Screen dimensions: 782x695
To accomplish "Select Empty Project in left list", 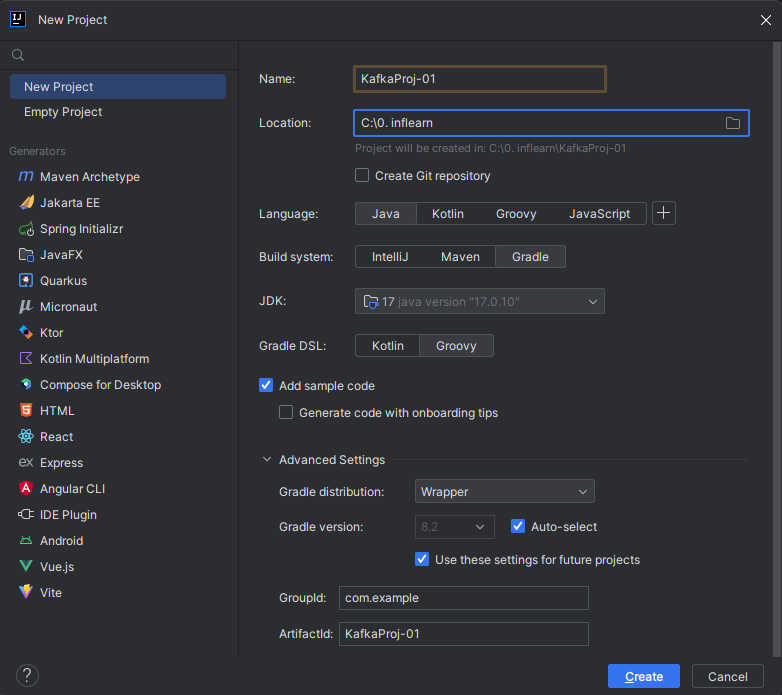I will (x=118, y=112).
